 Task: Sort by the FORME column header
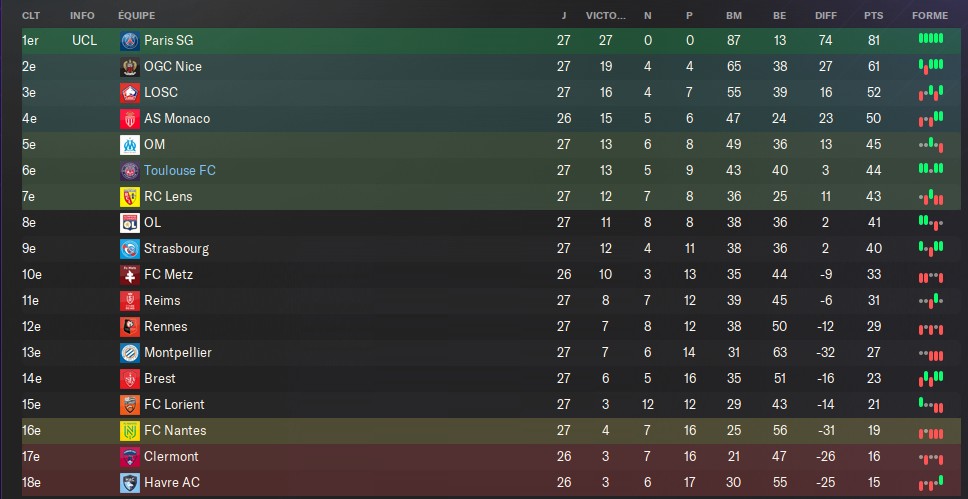click(x=930, y=15)
